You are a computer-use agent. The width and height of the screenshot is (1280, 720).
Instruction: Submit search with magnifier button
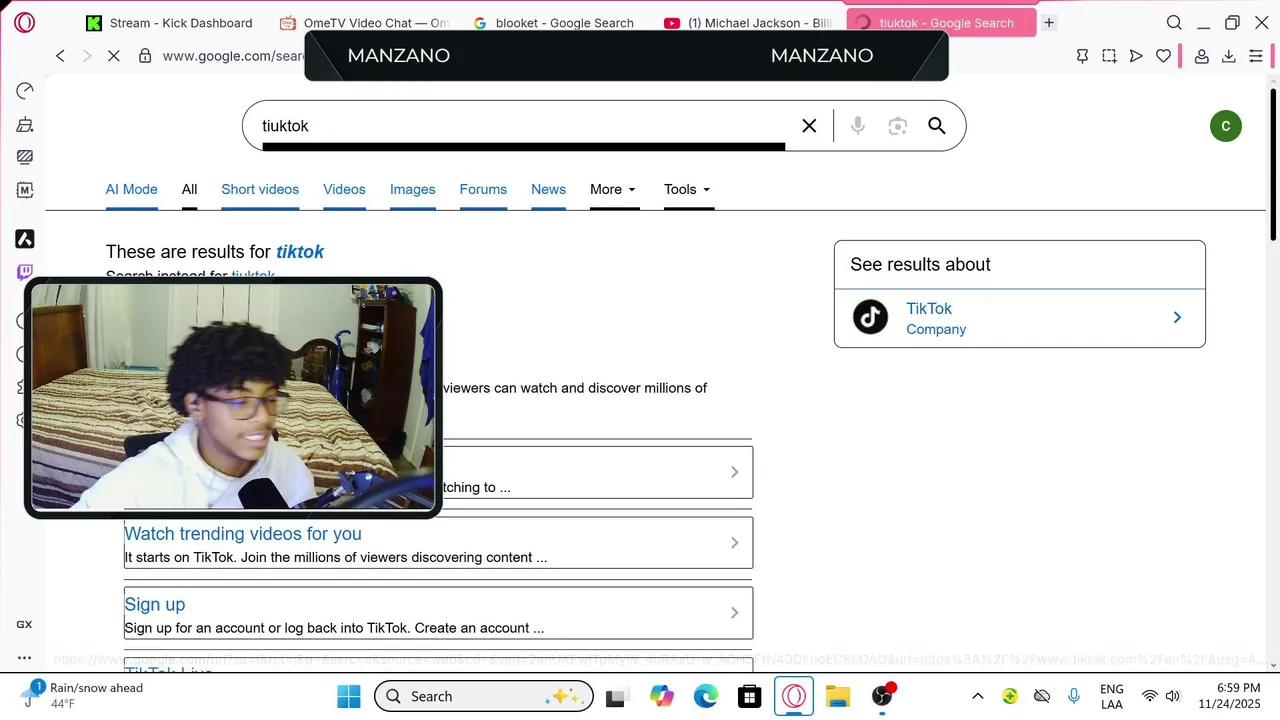click(937, 126)
